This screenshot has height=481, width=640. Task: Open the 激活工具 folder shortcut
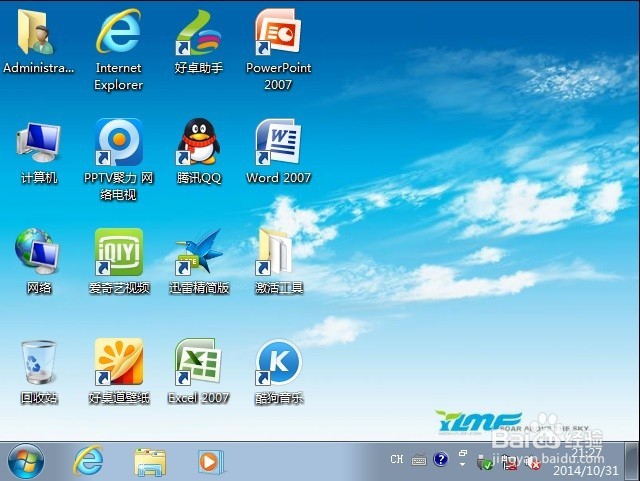tap(275, 252)
